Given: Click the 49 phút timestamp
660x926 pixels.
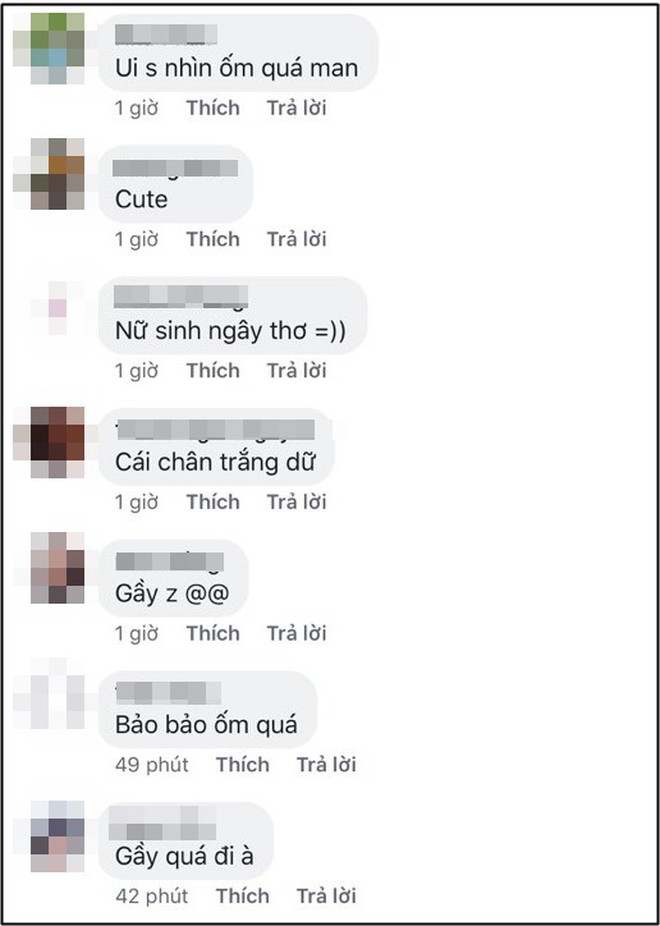Looking at the screenshot, I should pos(152,764).
